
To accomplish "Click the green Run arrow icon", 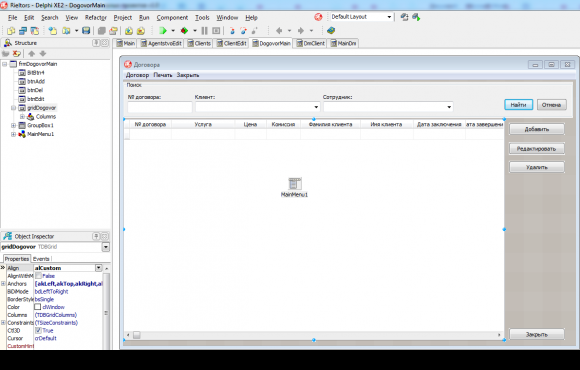I will pyautogui.click(x=163, y=31).
